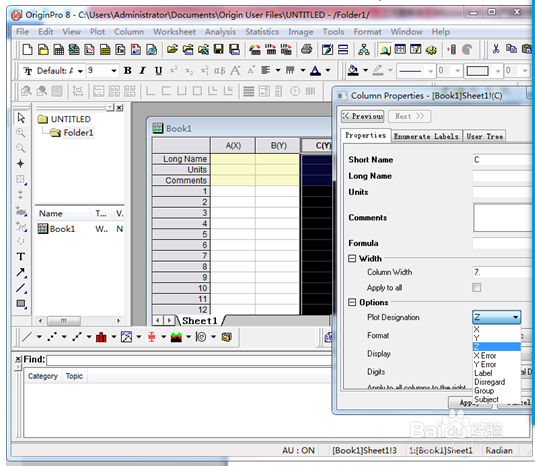Open column plot type dropdown arrow

pos(114,337)
